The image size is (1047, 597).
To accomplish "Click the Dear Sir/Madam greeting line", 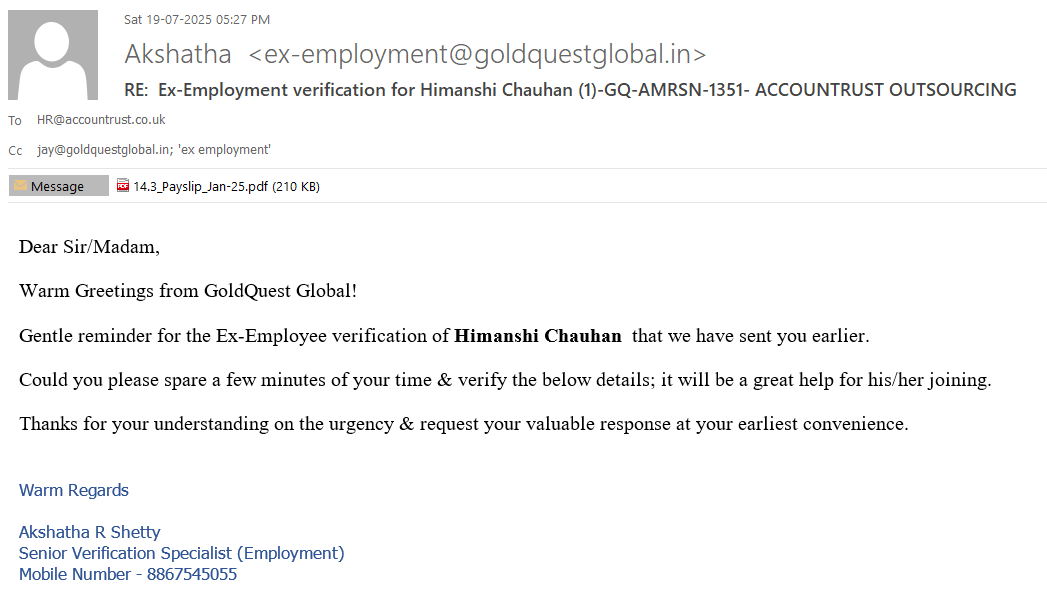I will tap(89, 247).
